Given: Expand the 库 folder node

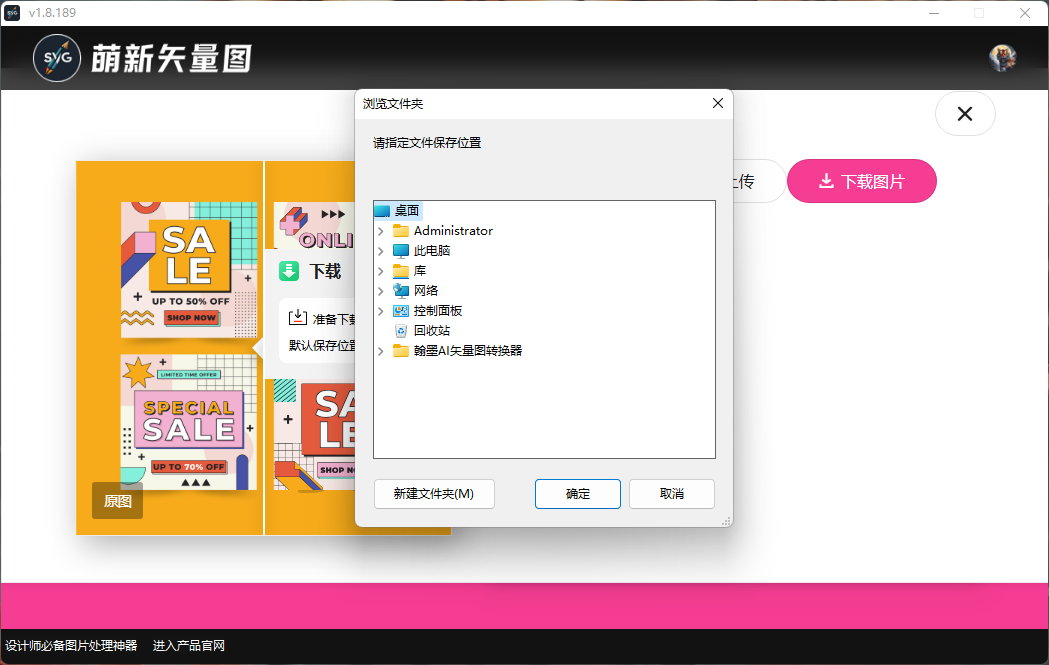Looking at the screenshot, I should coord(381,271).
